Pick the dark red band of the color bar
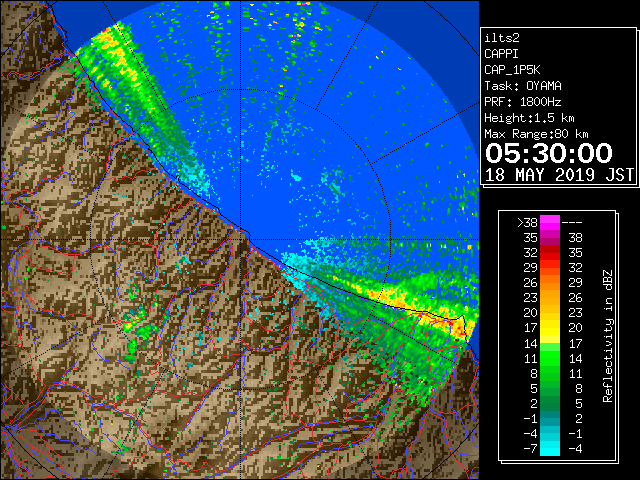The width and height of the screenshot is (640, 480). (x=550, y=249)
